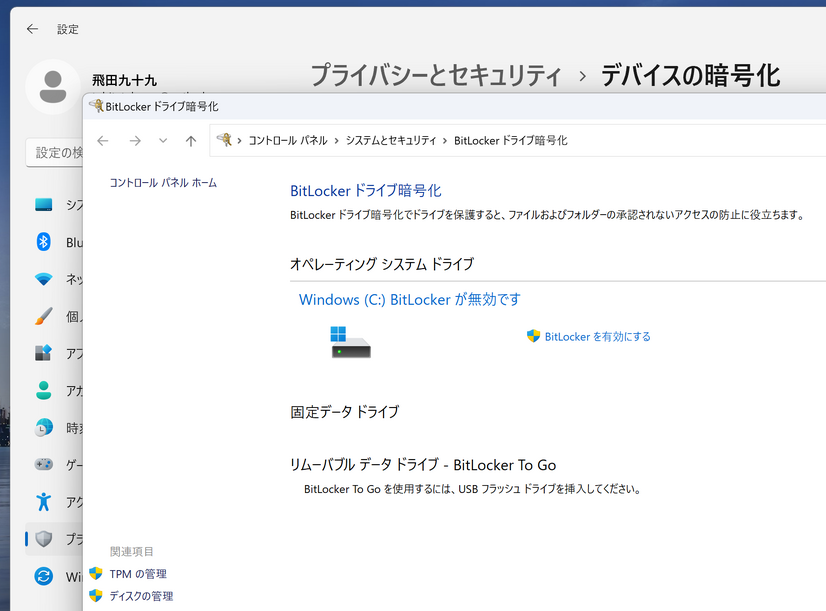Click BitLocker ドライブ暗号化 page heading

366,191
